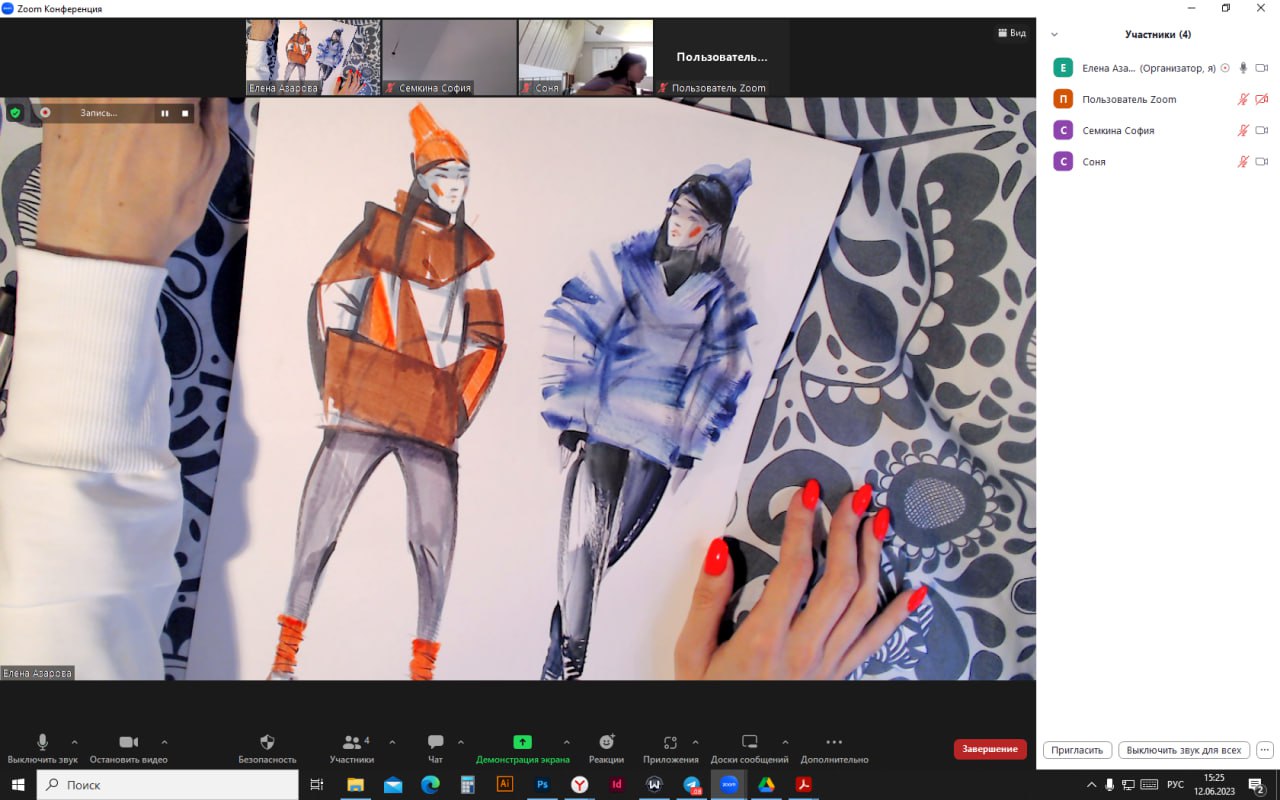
Task: Open Adobe Acrobat from taskbar
Action: point(803,784)
